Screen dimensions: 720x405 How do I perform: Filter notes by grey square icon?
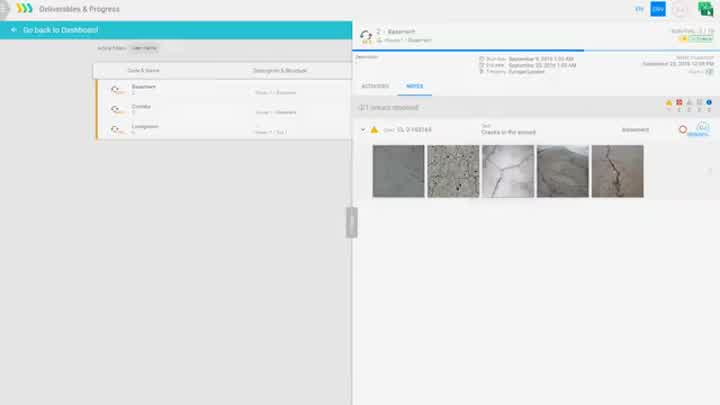pyautogui.click(x=699, y=103)
